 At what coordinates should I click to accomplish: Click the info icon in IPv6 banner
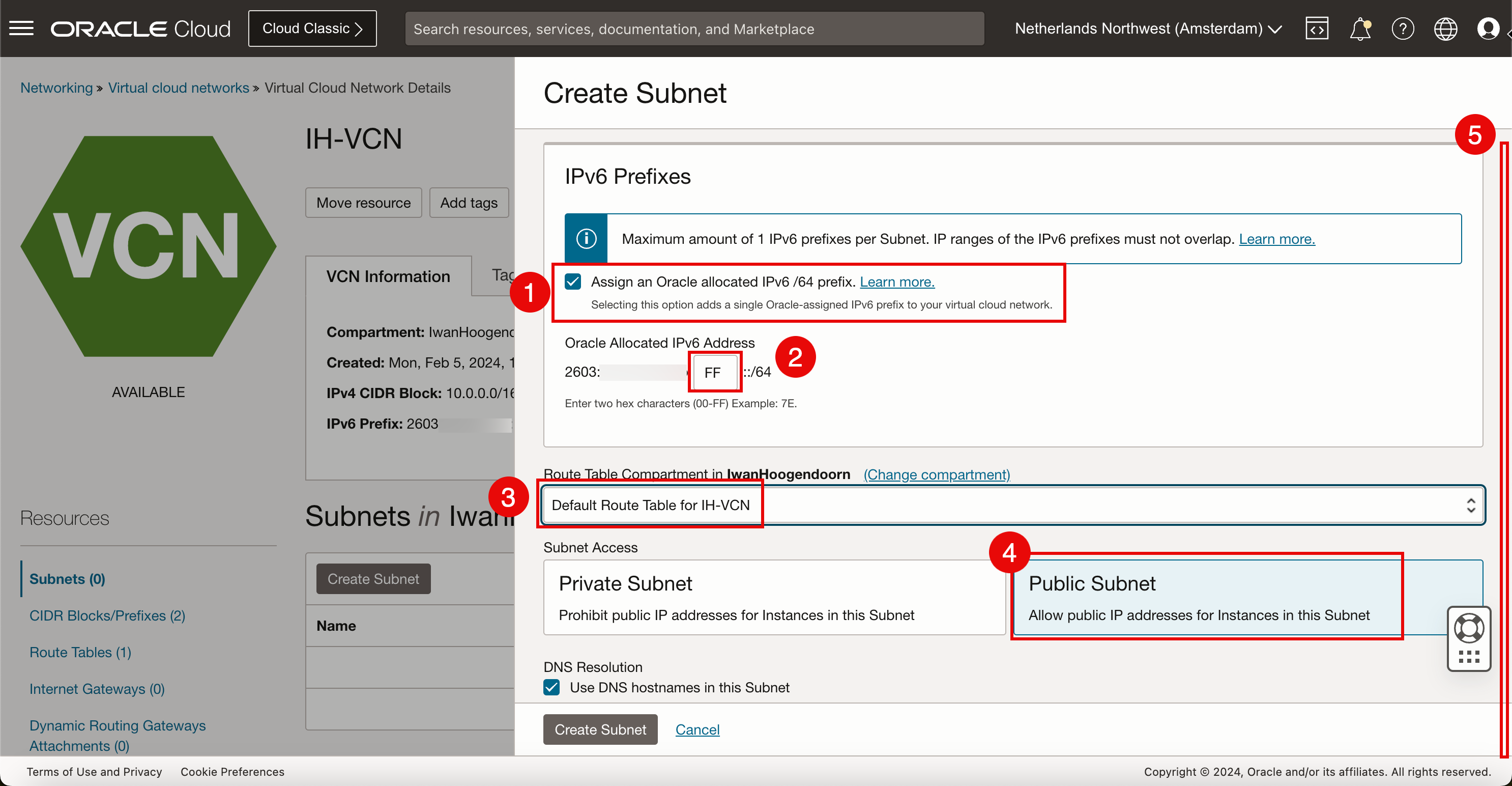(x=586, y=239)
